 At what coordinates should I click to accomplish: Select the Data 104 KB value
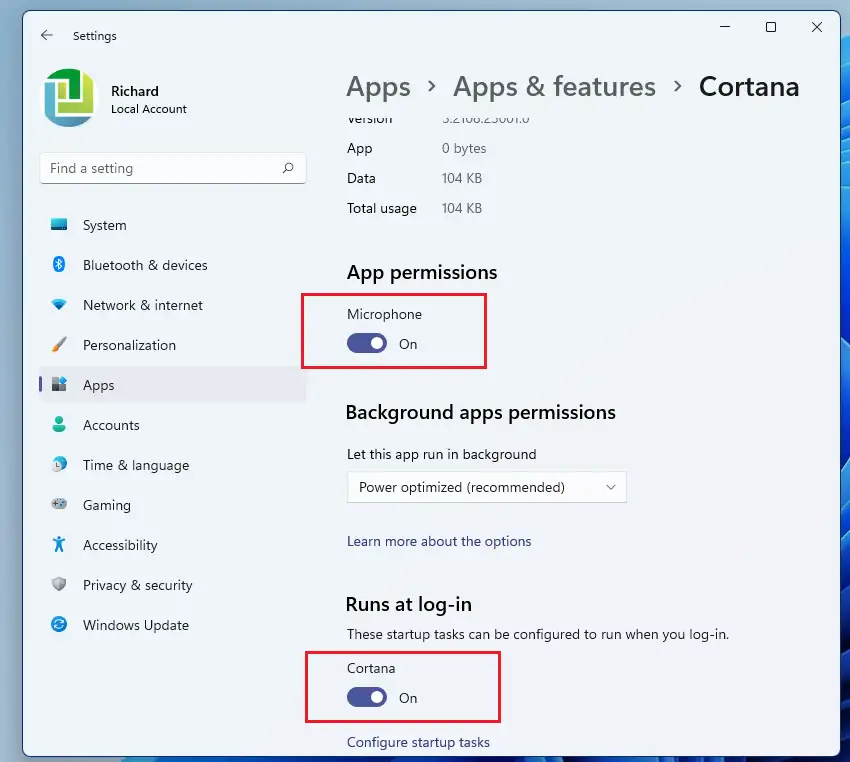point(461,178)
